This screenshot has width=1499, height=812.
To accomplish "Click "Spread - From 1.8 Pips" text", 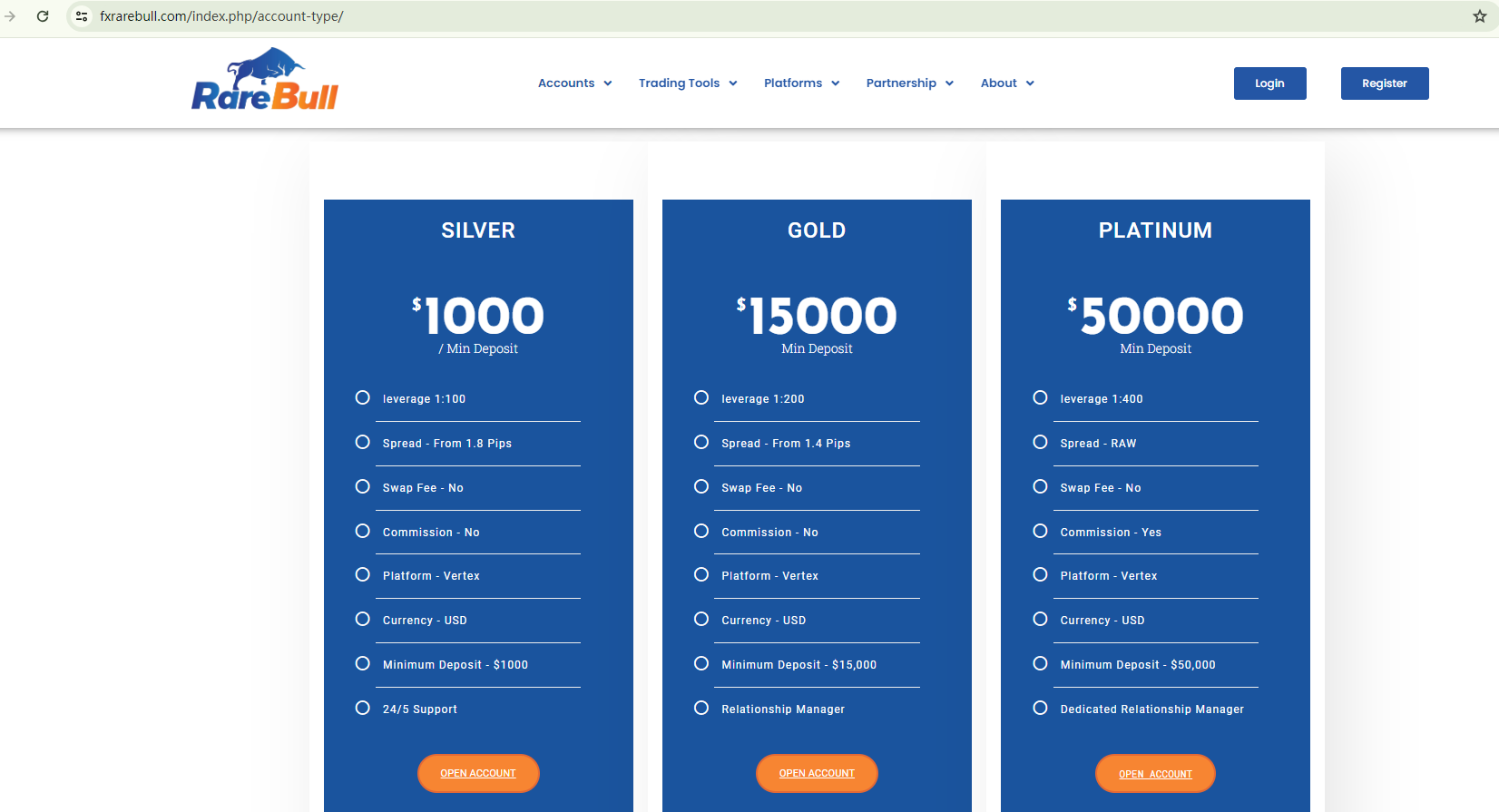I will pyautogui.click(x=447, y=444).
